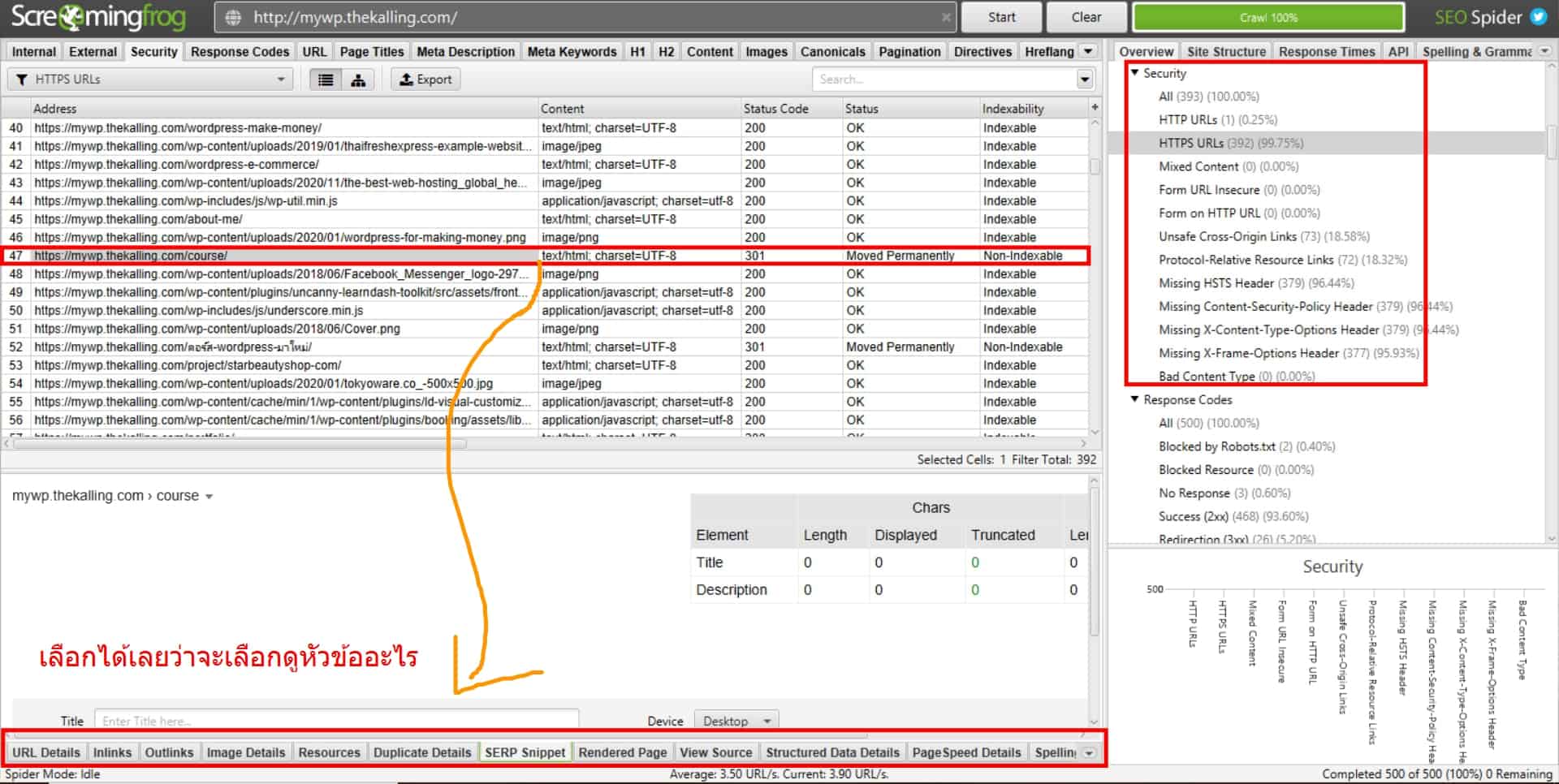Expand more top tabs overflow arrow
This screenshot has width=1559, height=784.
[x=1089, y=51]
